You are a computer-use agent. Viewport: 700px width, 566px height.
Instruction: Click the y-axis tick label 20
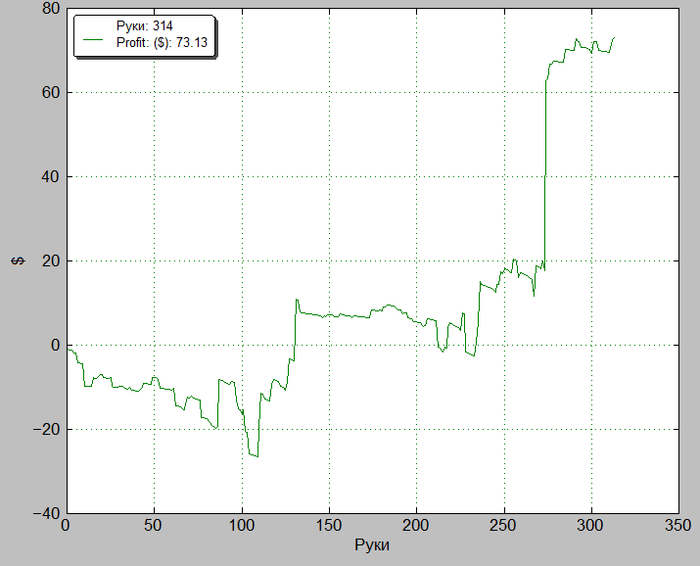[x=50, y=261]
